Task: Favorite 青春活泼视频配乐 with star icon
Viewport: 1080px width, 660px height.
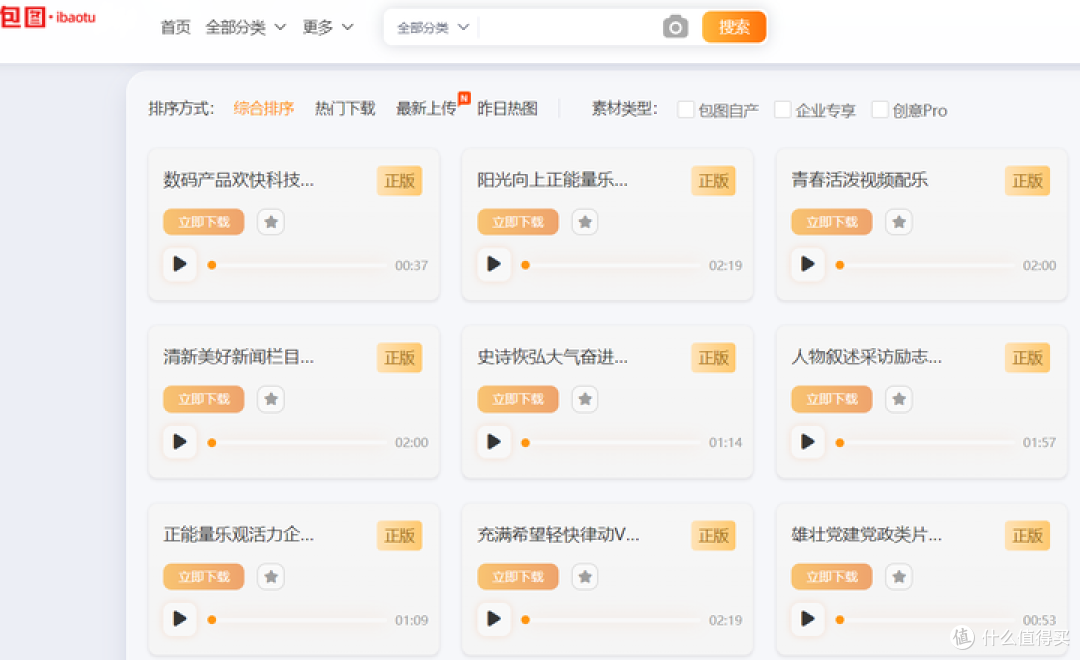Action: pos(899,222)
